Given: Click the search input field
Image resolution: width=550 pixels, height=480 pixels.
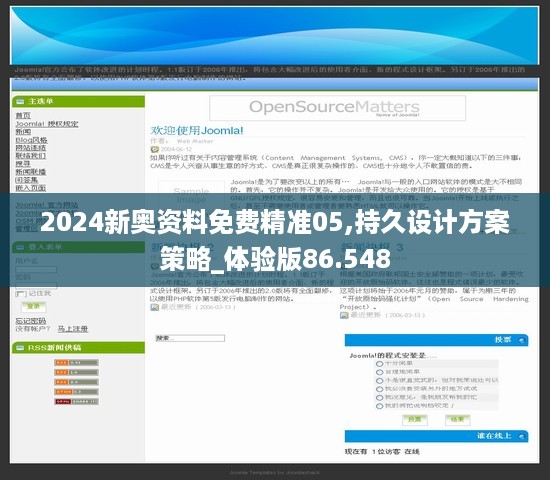Looking at the screenshot, I should (x=190, y=338).
